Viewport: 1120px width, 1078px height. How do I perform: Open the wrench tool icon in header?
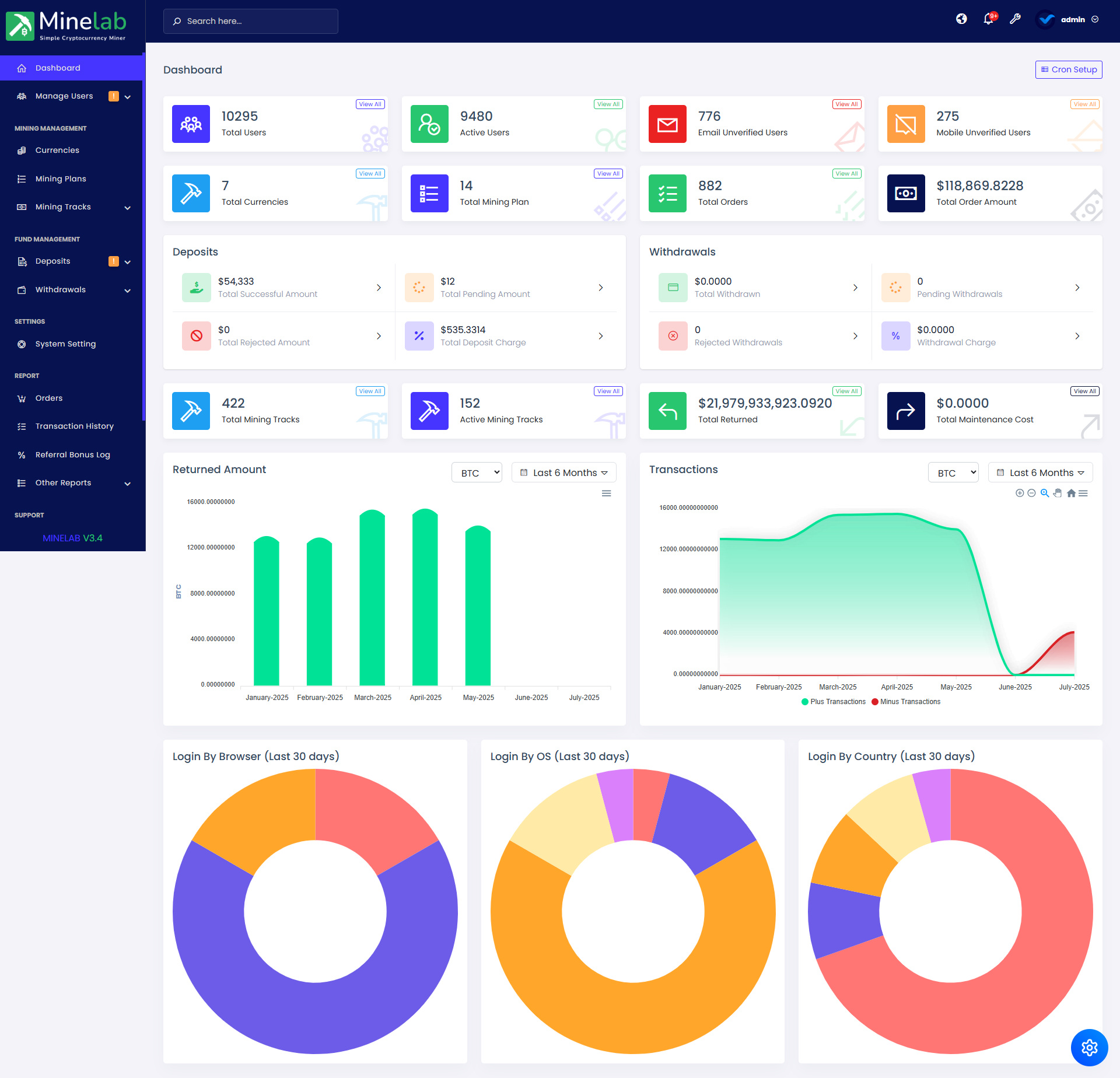[1015, 19]
